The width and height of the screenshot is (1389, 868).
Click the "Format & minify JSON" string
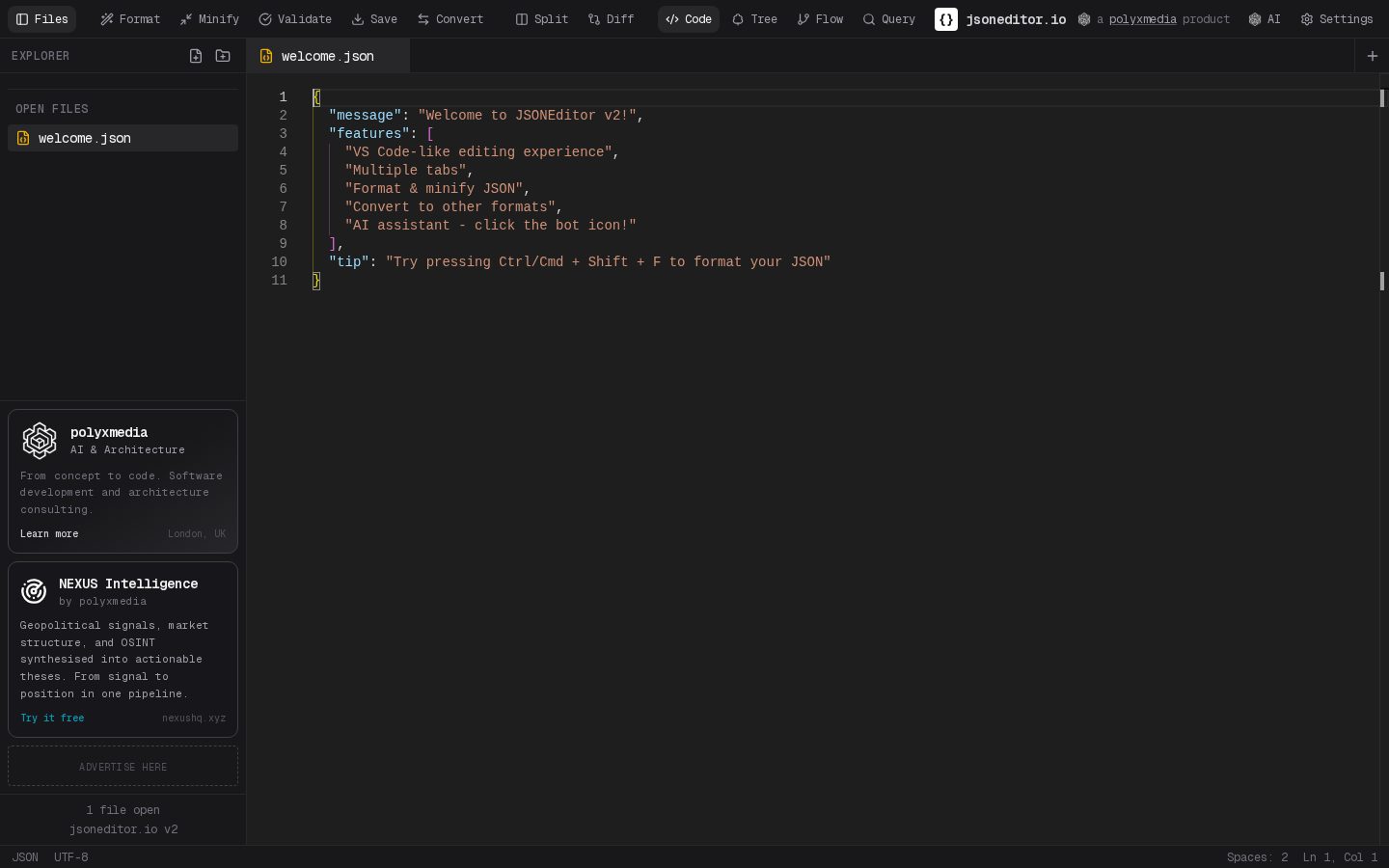click(434, 189)
